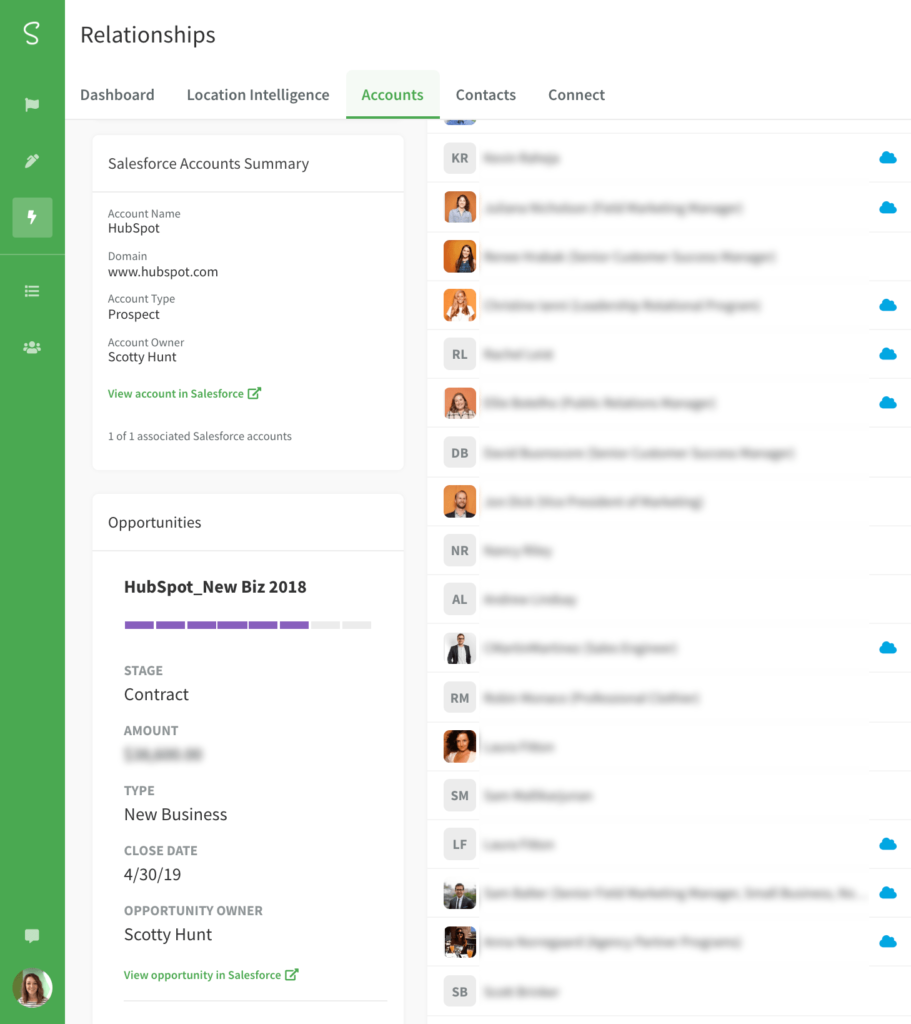
Task: Click the stage value Contract
Action: pos(157,694)
